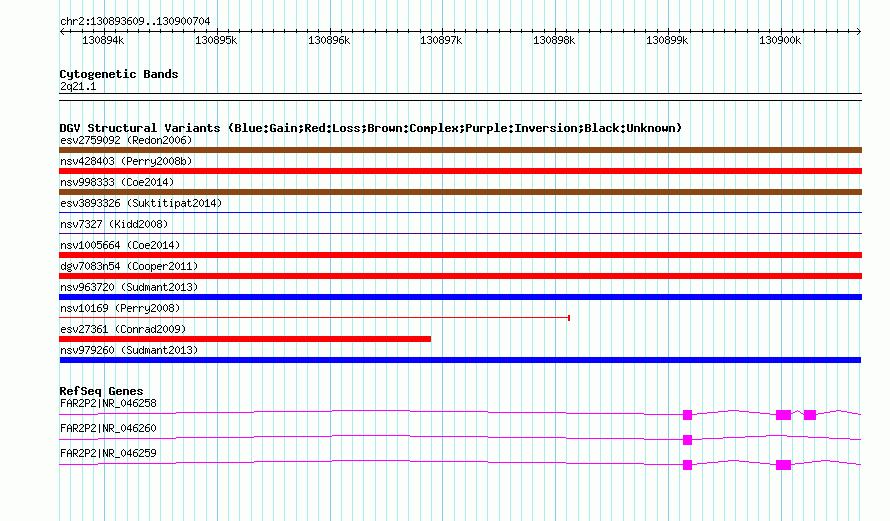Click the brown bar under esv2759092

460,150
